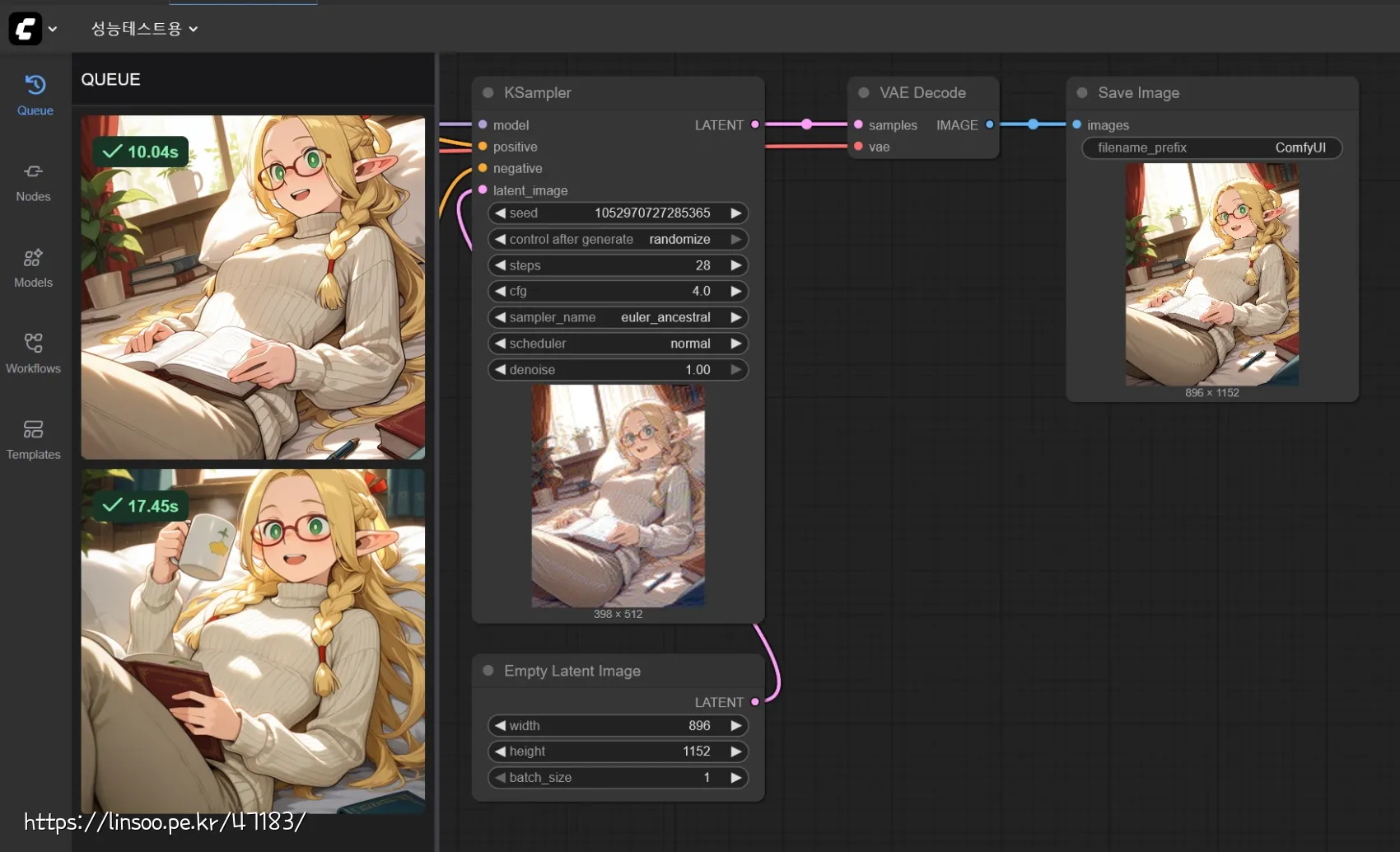Screen dimensions: 1400x852
Task: Click the KSampler positive input socket
Action: (483, 146)
